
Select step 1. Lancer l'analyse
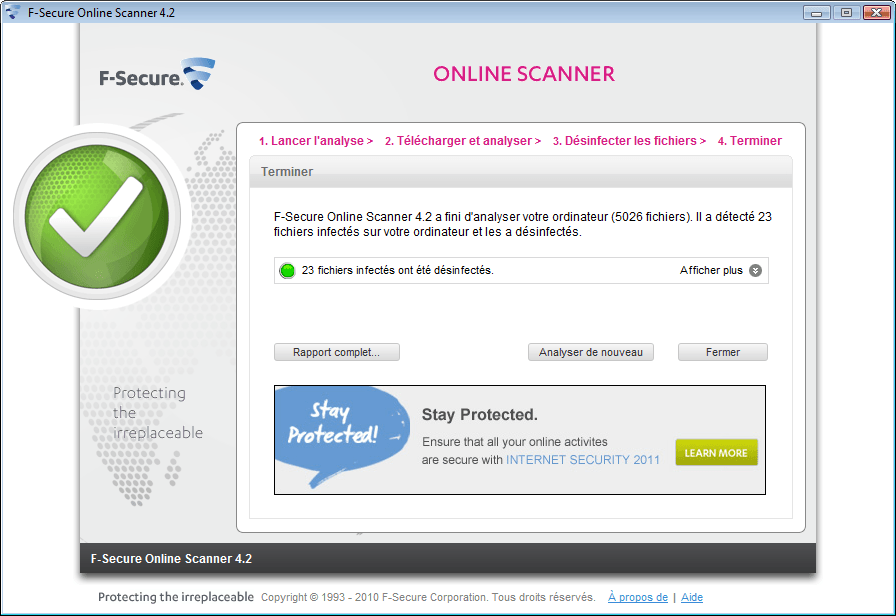[316, 141]
